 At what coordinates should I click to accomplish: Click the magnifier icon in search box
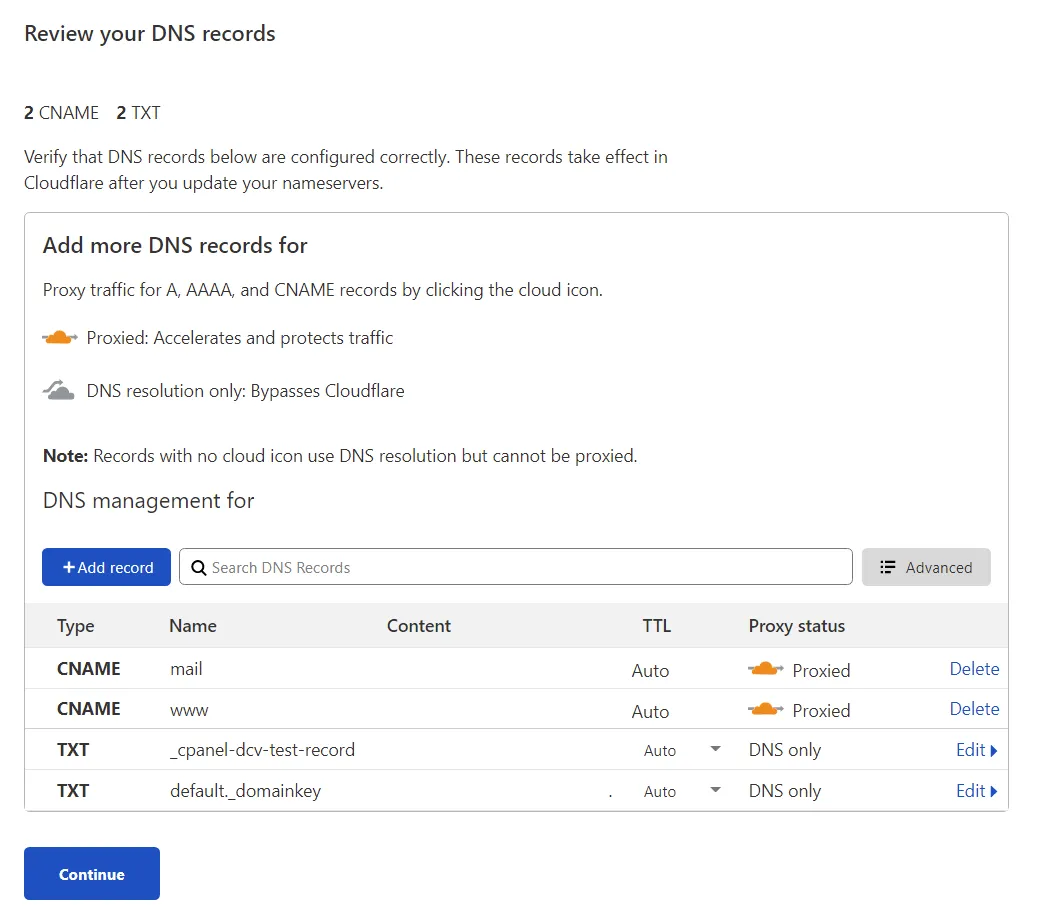[198, 568]
